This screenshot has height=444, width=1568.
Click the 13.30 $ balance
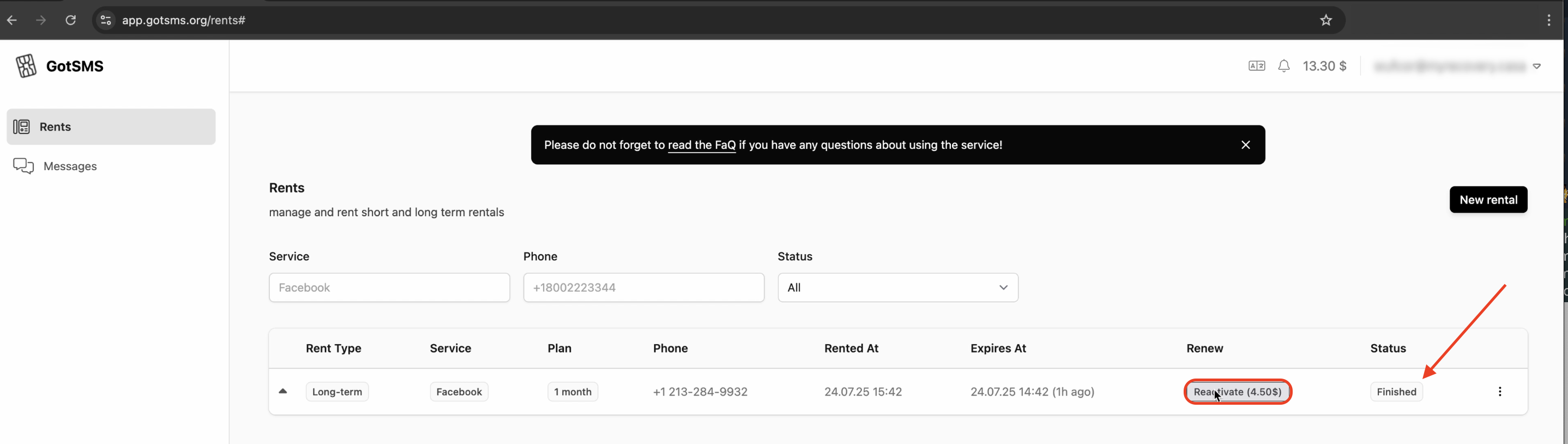(x=1324, y=66)
